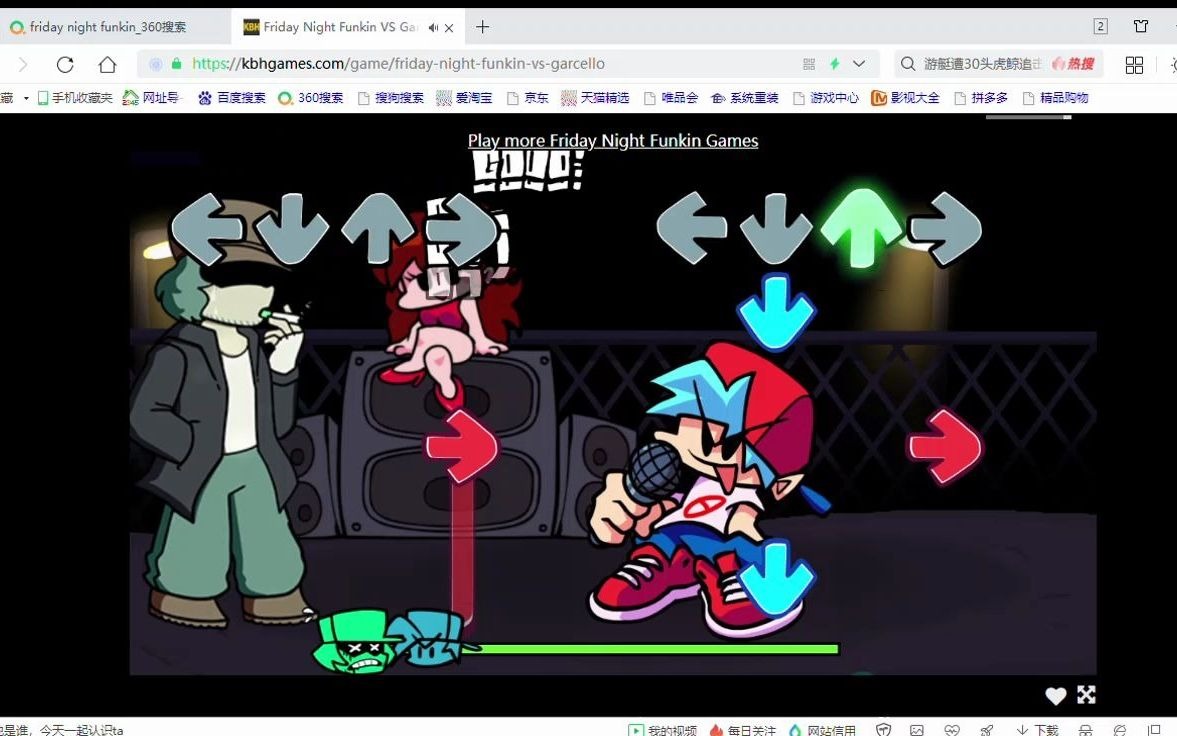
Task: Open the four-square apps grid icon
Action: click(x=1134, y=65)
